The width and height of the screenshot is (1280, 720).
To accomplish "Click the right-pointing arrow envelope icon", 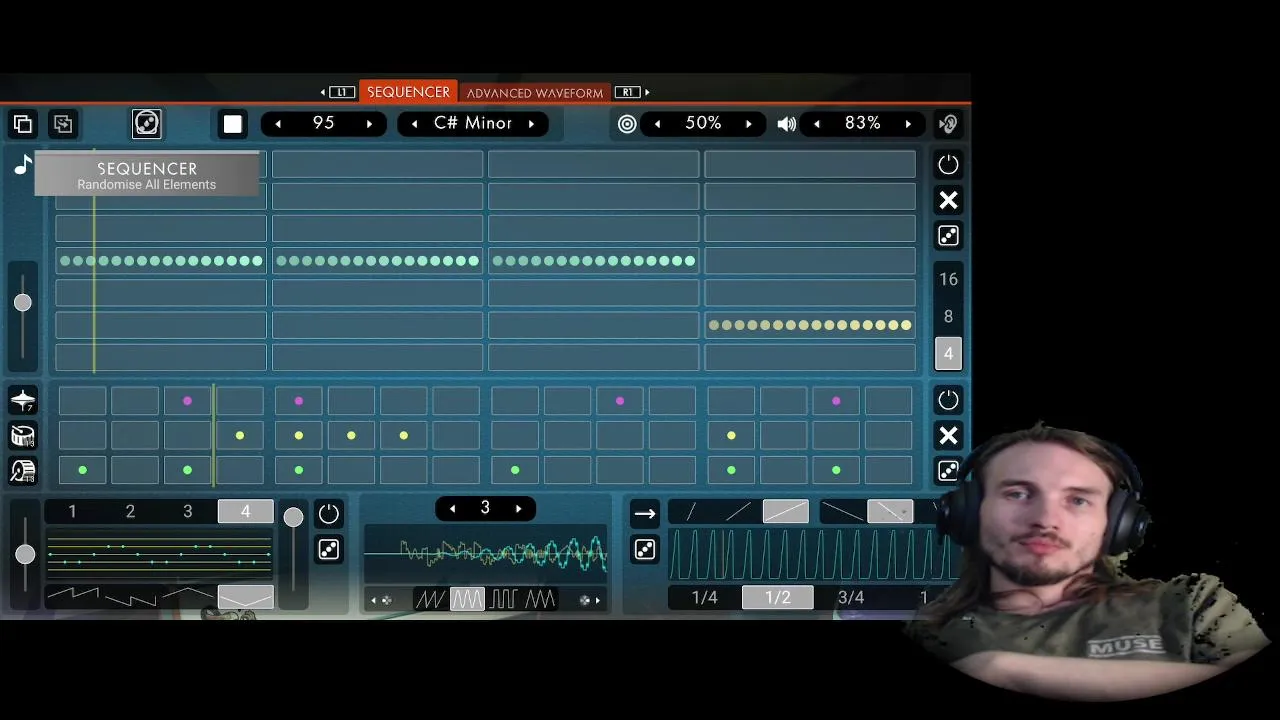I will pyautogui.click(x=645, y=514).
